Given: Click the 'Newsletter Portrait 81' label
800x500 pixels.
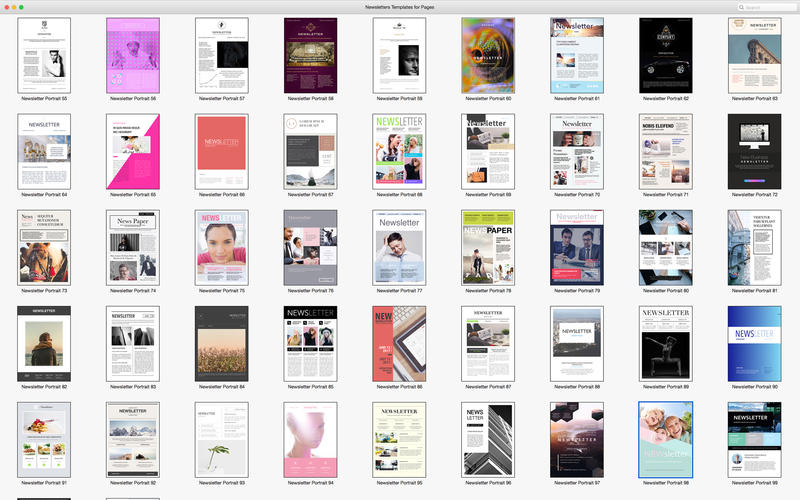Looking at the screenshot, I should pos(754,290).
